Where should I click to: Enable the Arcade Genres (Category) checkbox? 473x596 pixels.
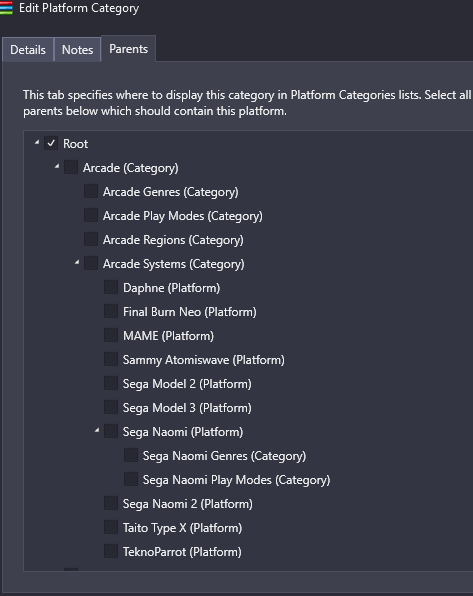point(91,191)
